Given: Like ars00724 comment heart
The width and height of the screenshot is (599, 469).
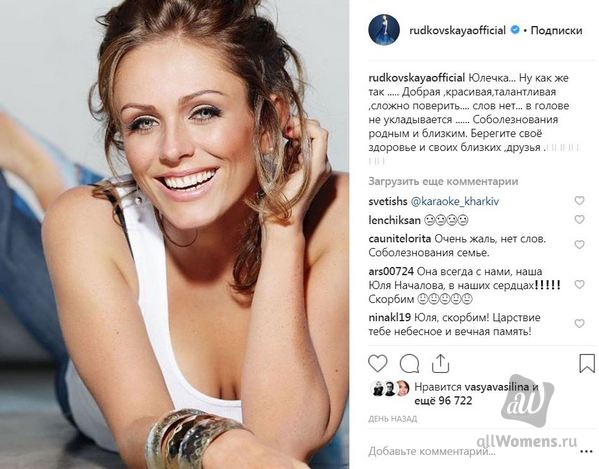Looking at the screenshot, I should click(x=580, y=284).
